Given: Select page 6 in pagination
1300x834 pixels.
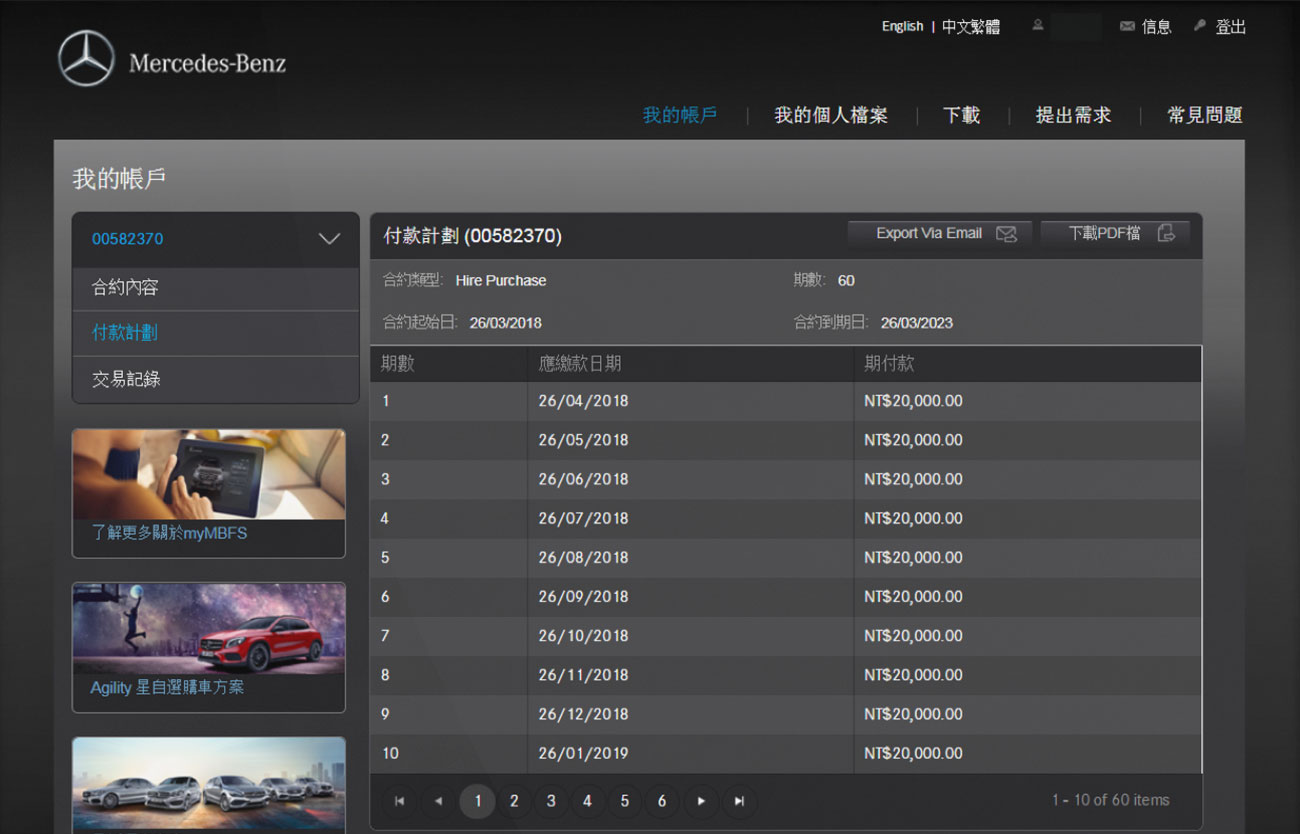Looking at the screenshot, I should tap(661, 801).
